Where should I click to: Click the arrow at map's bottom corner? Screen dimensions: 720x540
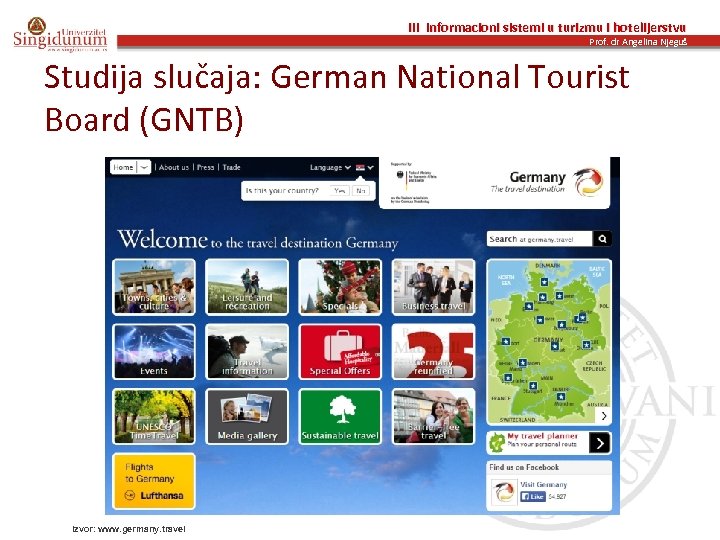pos(604,416)
